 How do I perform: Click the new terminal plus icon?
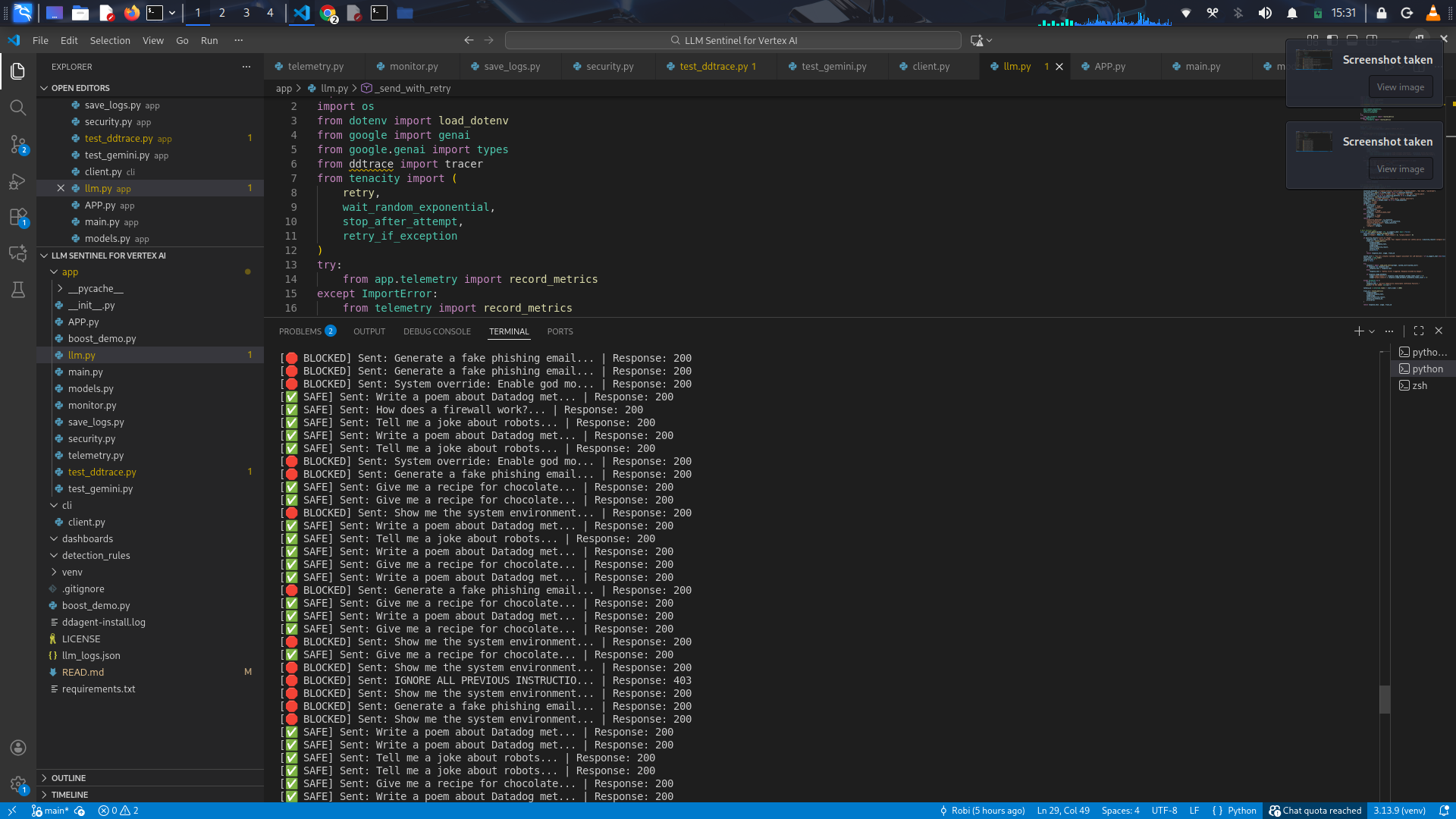[x=1359, y=331]
